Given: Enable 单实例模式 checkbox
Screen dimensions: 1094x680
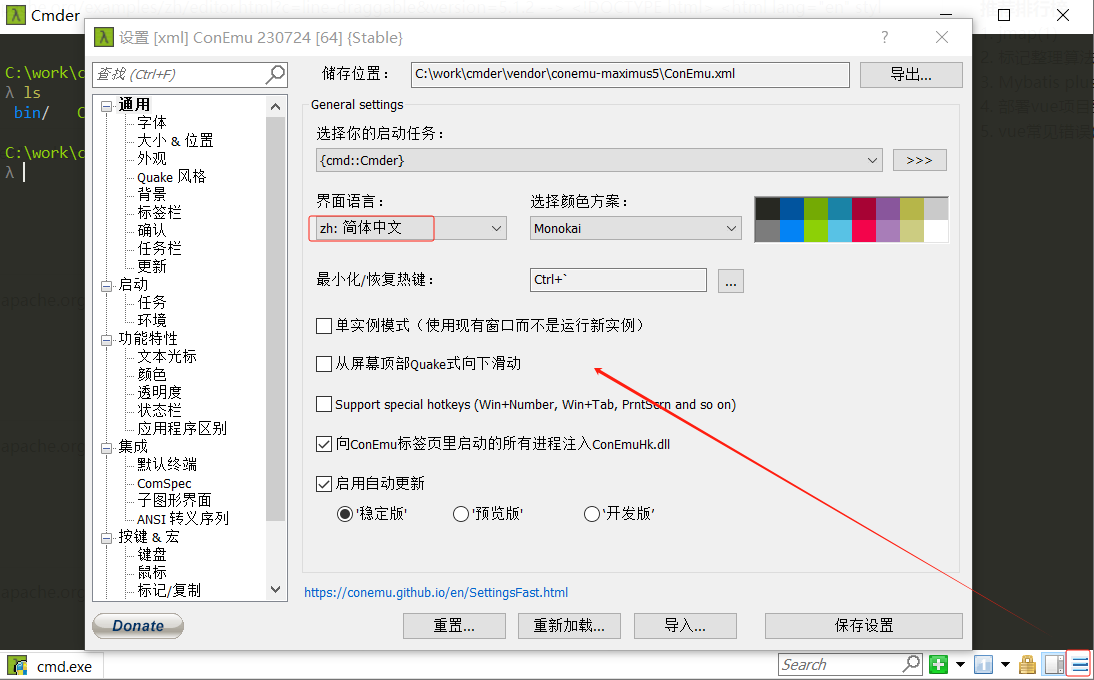Looking at the screenshot, I should (x=324, y=326).
